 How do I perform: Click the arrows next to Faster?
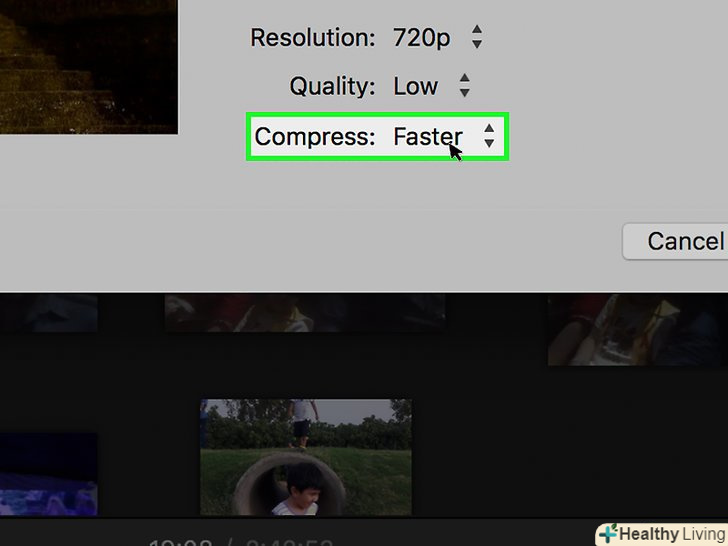[489, 136]
